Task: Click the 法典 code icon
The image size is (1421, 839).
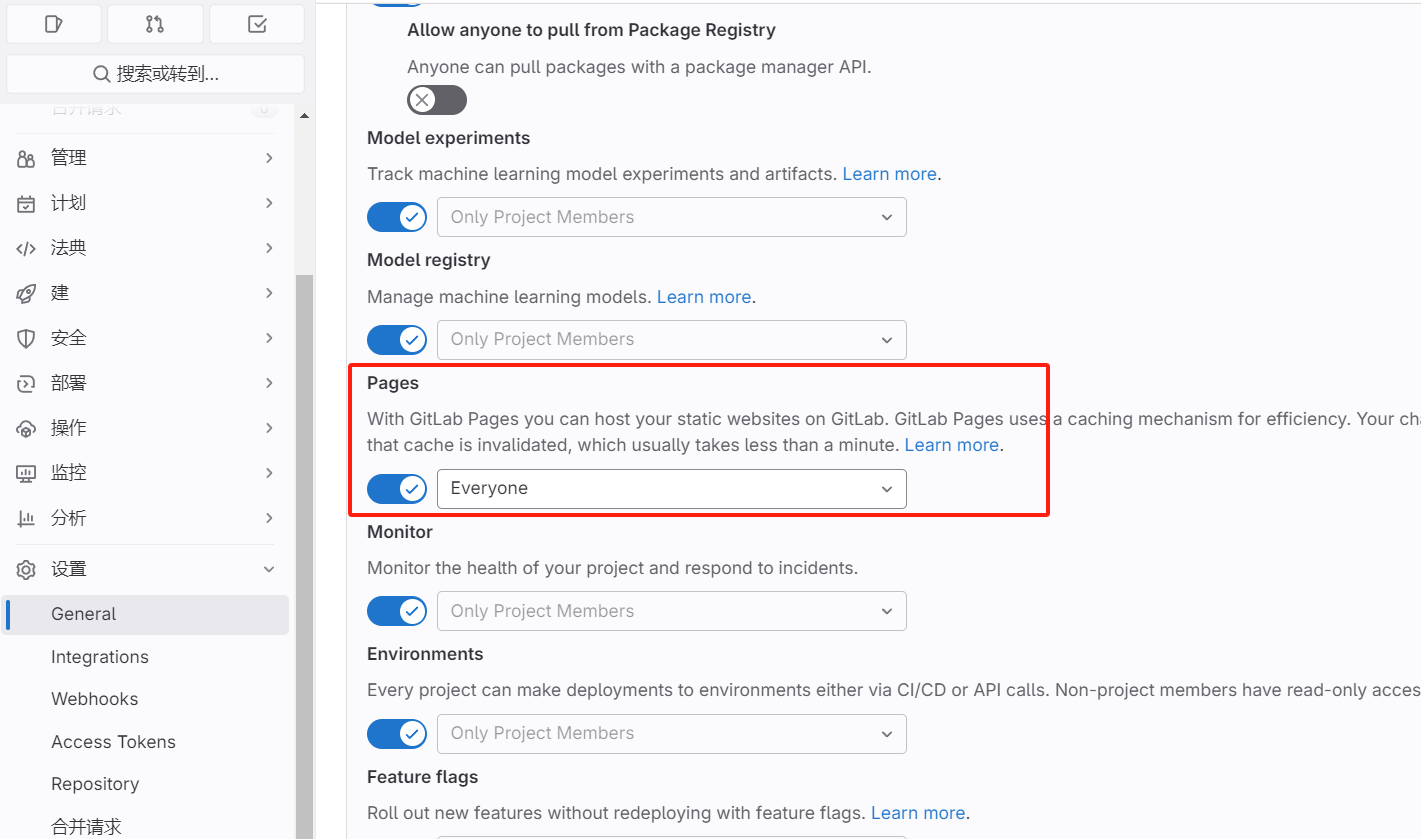Action: tap(26, 248)
